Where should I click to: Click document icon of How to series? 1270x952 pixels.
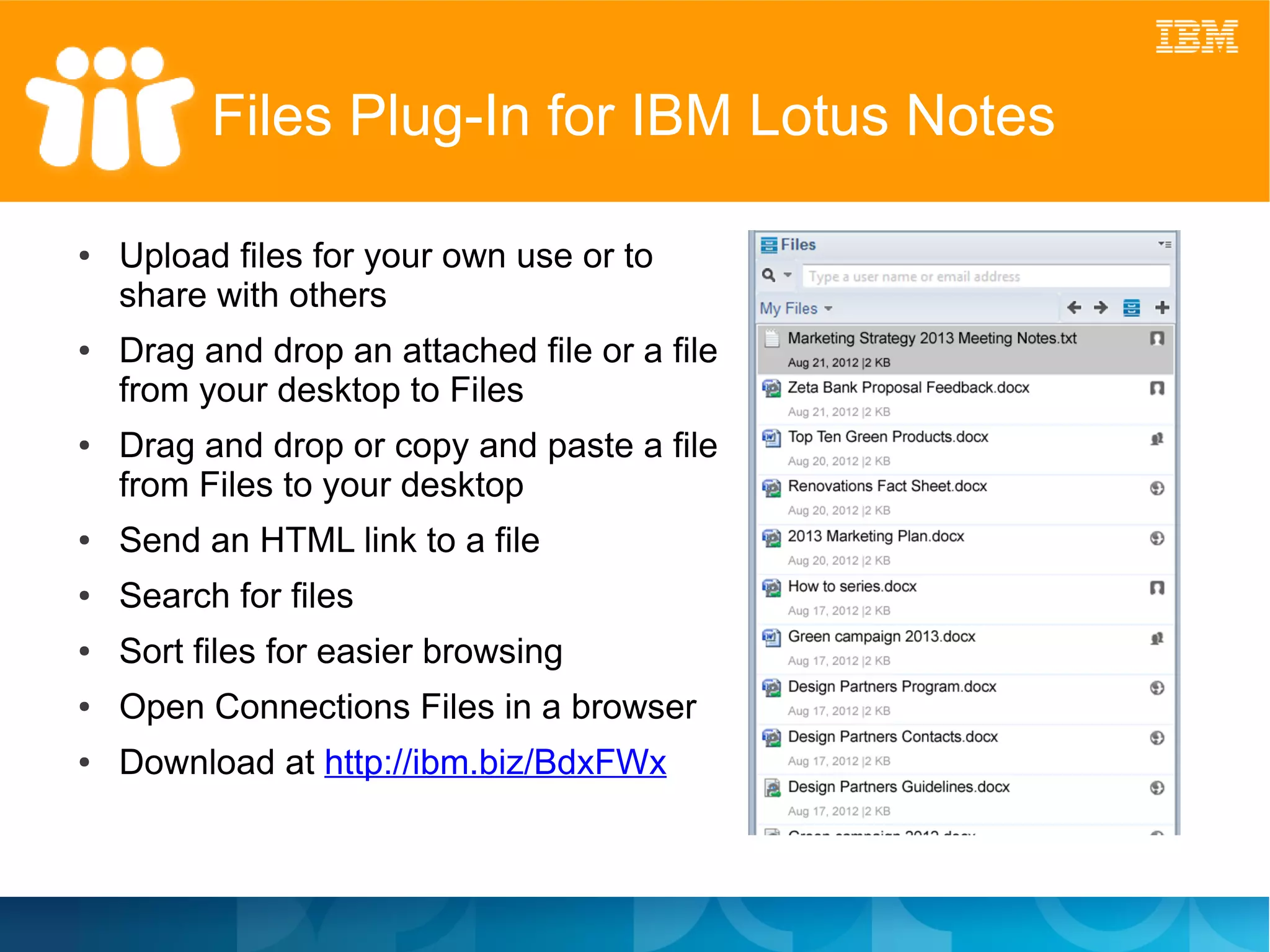[x=771, y=587]
